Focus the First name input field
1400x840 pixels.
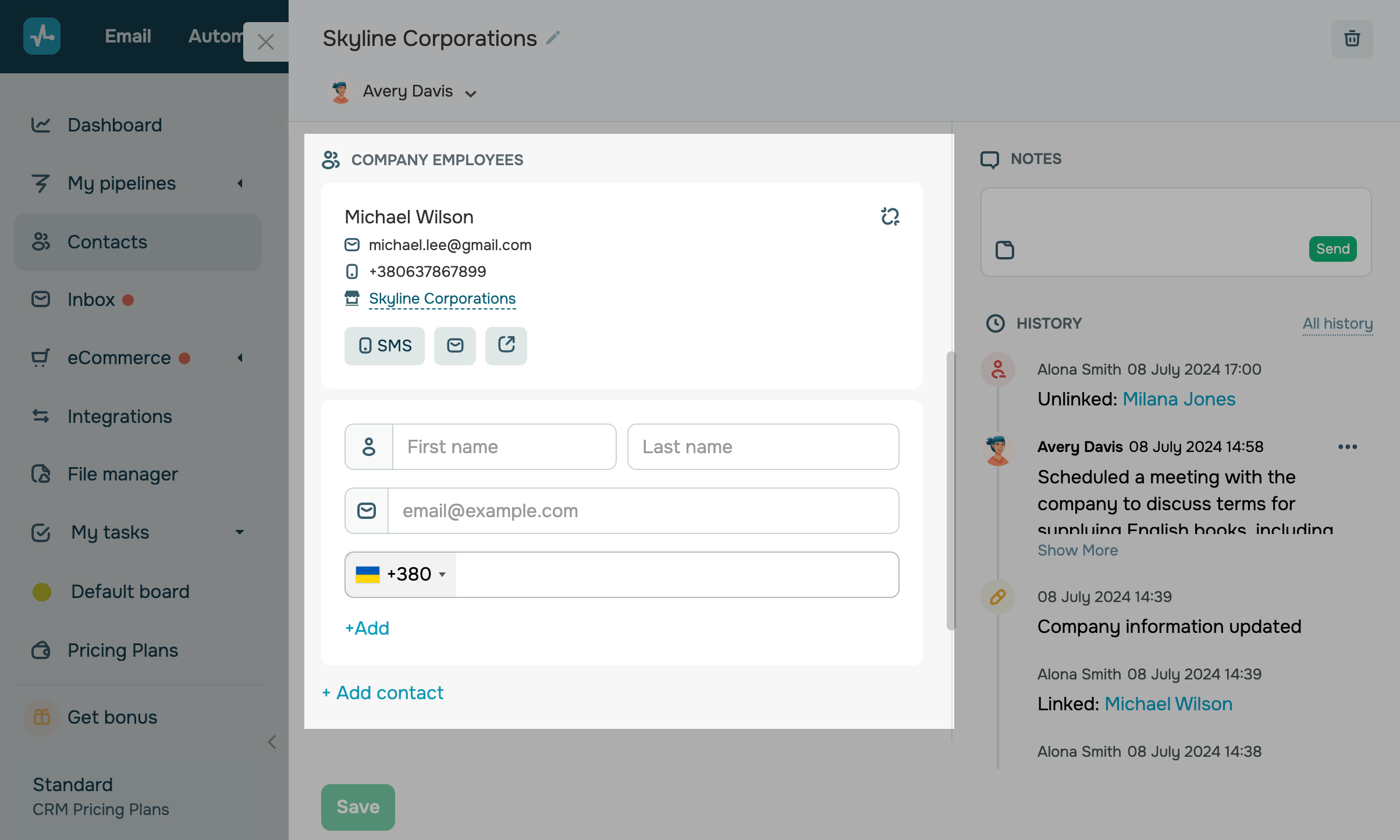click(504, 447)
